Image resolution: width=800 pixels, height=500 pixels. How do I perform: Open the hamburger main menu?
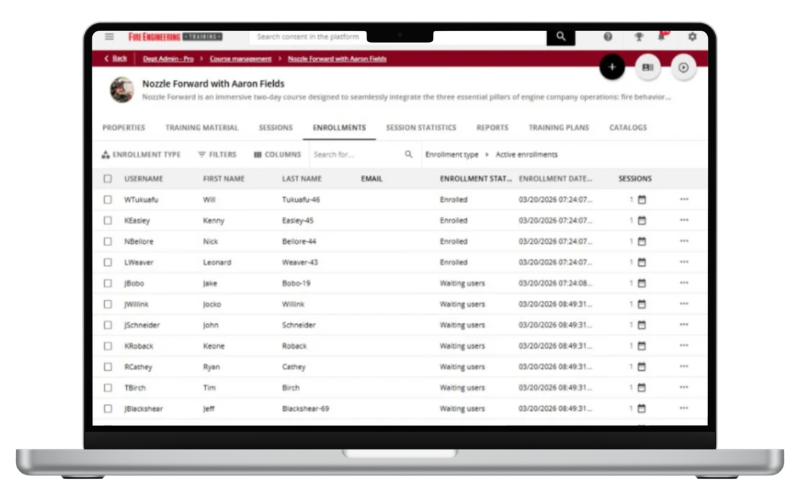[x=109, y=37]
